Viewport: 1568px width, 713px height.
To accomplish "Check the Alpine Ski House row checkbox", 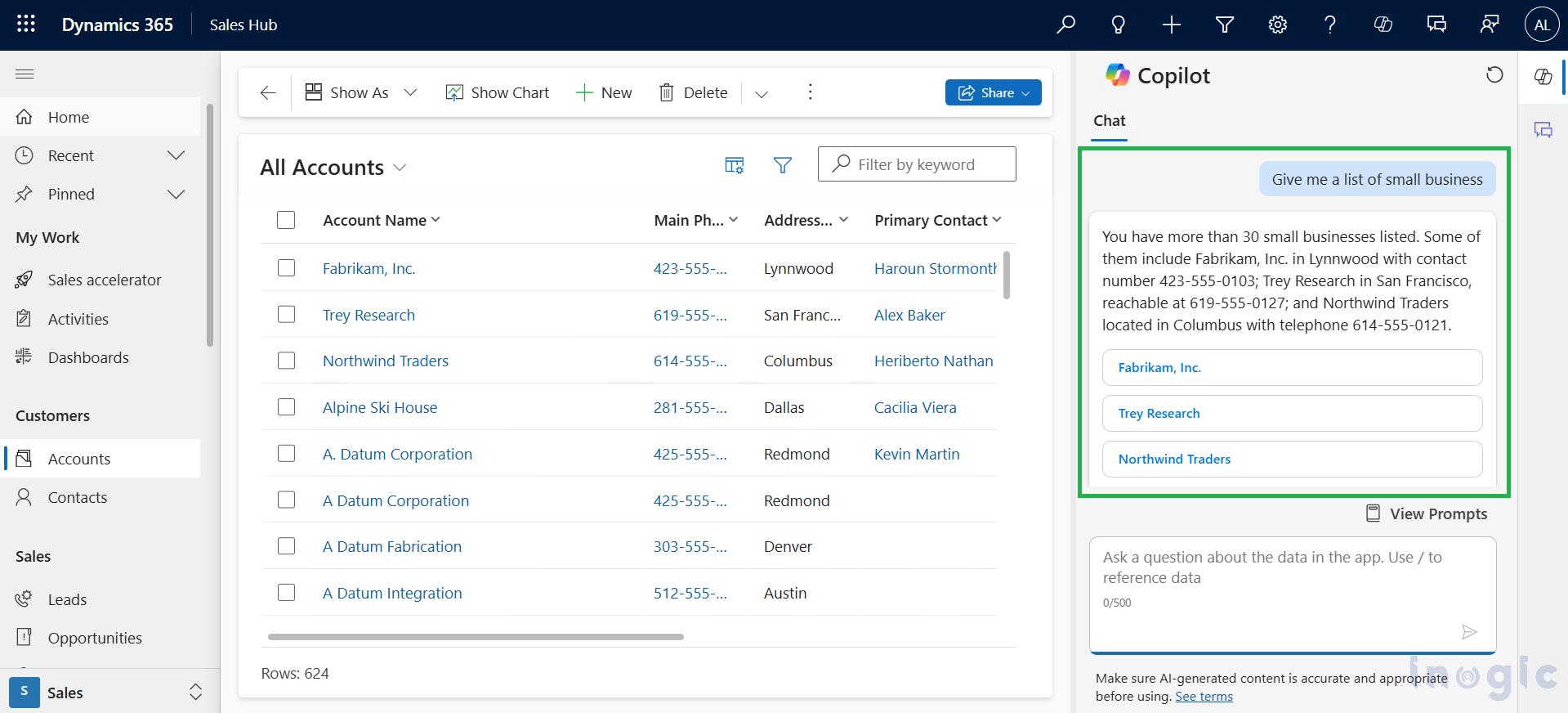I will coord(286,407).
